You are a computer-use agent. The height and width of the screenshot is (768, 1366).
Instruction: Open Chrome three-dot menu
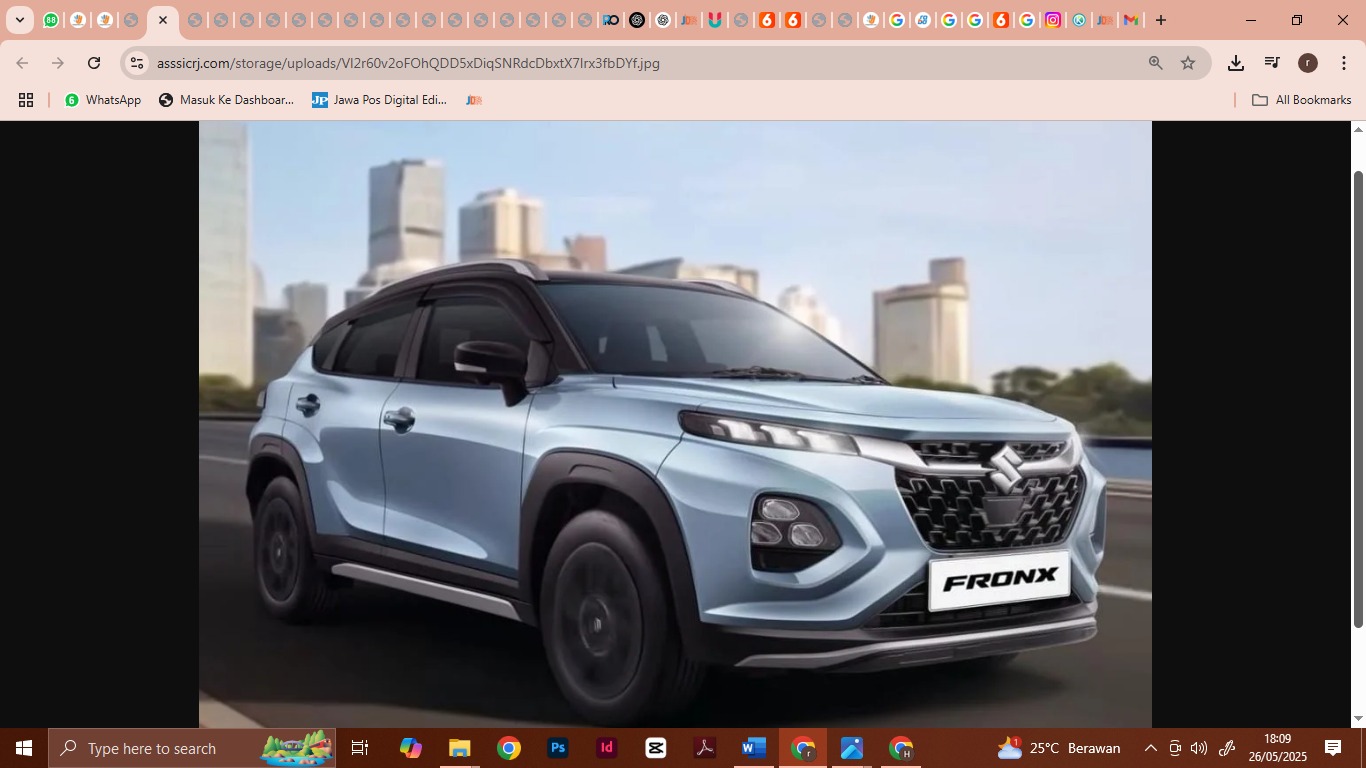coord(1344,63)
